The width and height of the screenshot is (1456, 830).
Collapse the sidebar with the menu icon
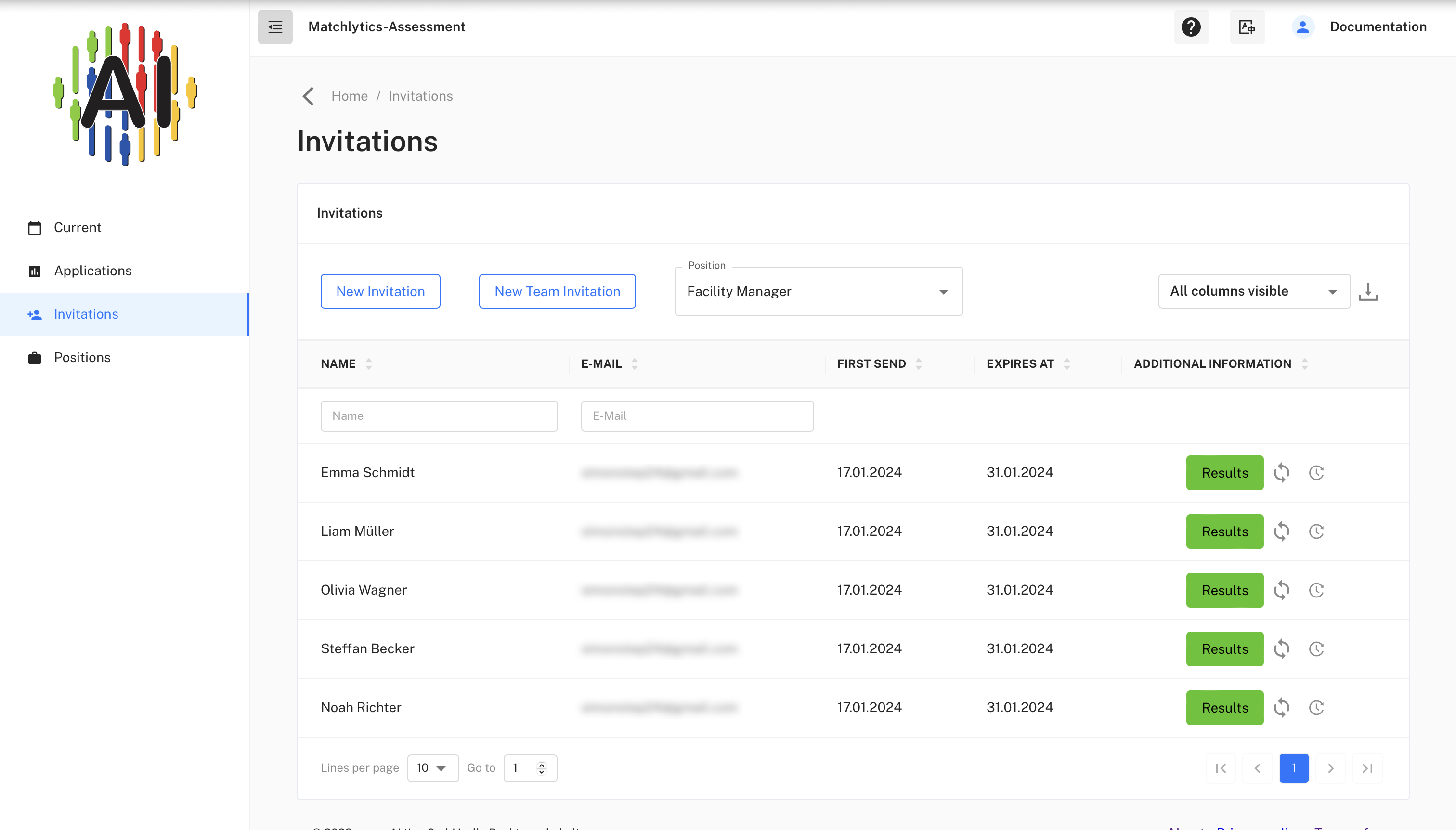(x=275, y=27)
